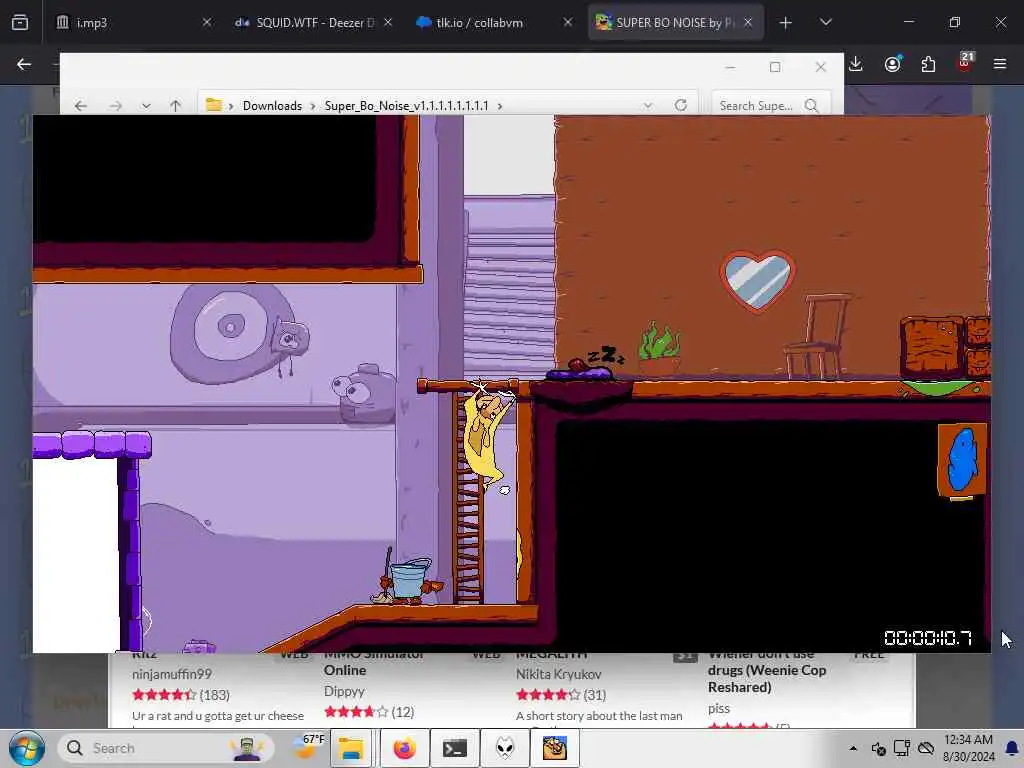
Task: Go back in File Explorer
Action: pos(80,106)
